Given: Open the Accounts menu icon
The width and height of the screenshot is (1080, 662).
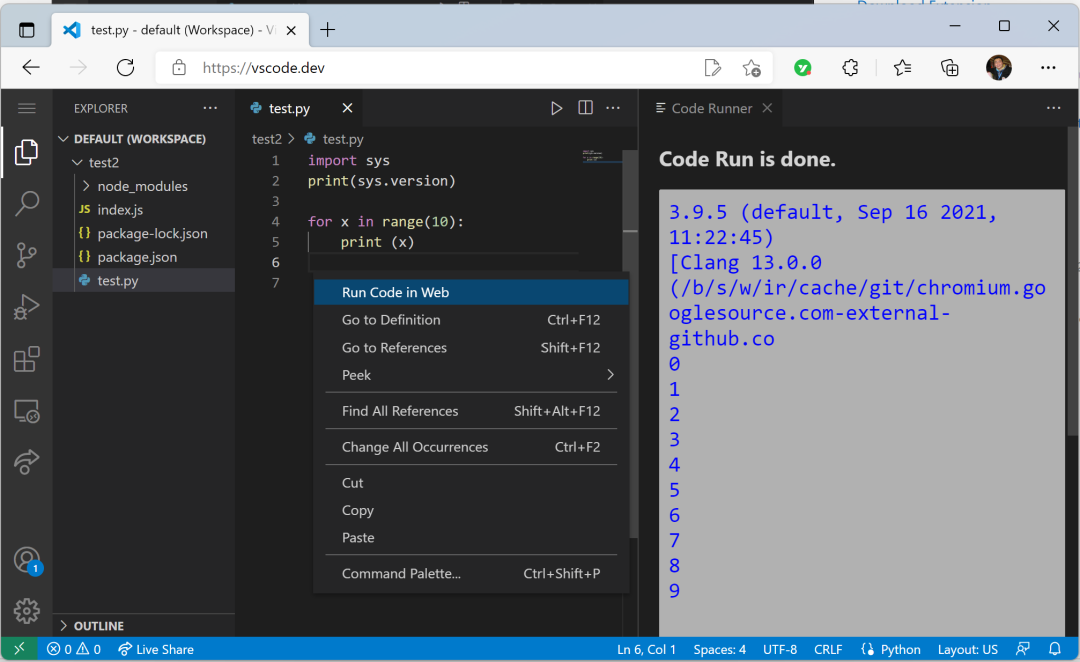Looking at the screenshot, I should (x=27, y=560).
